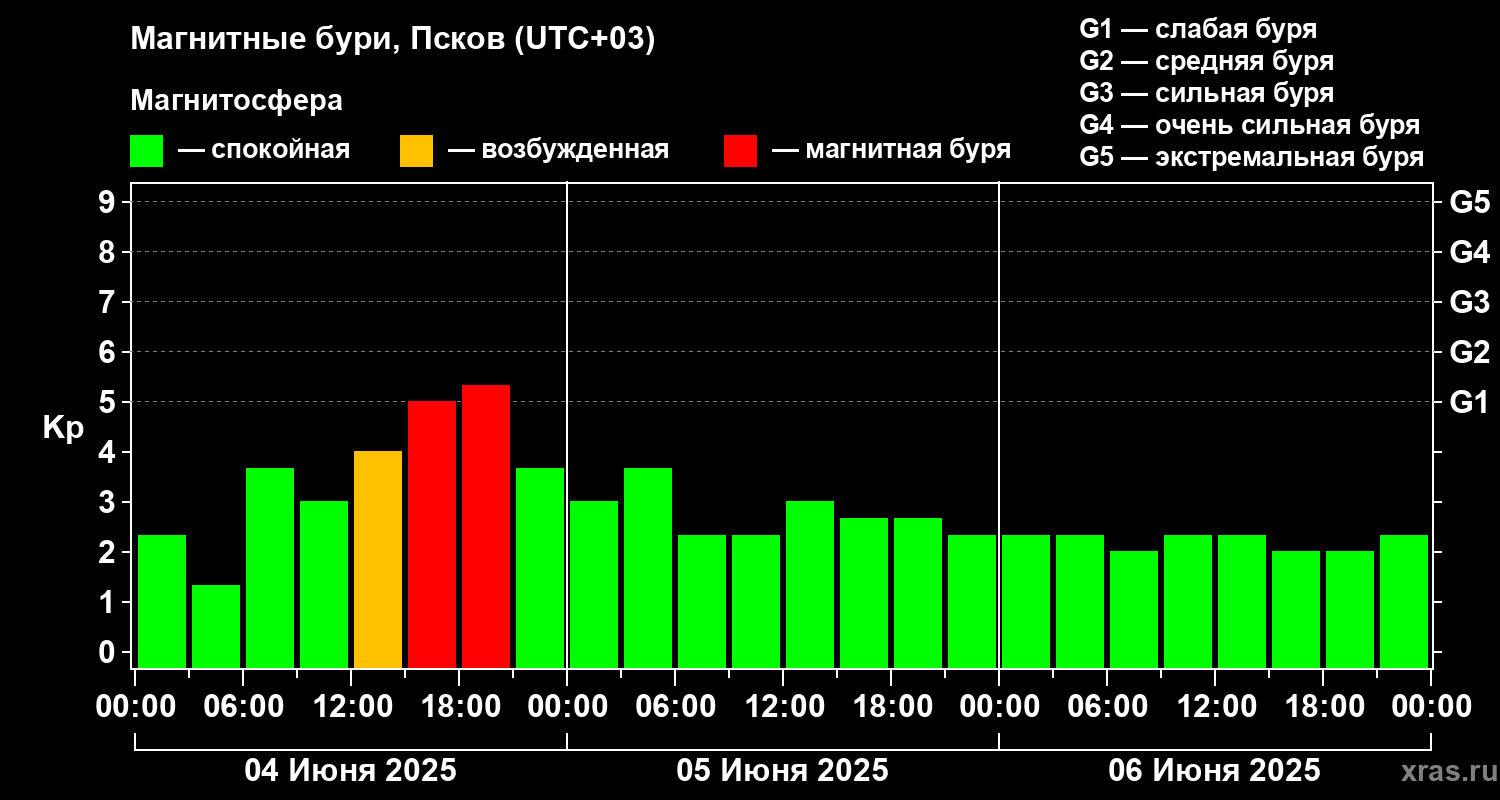1500x800 pixels.
Task: Click the orange bar on 04 Июня
Action: (378, 559)
